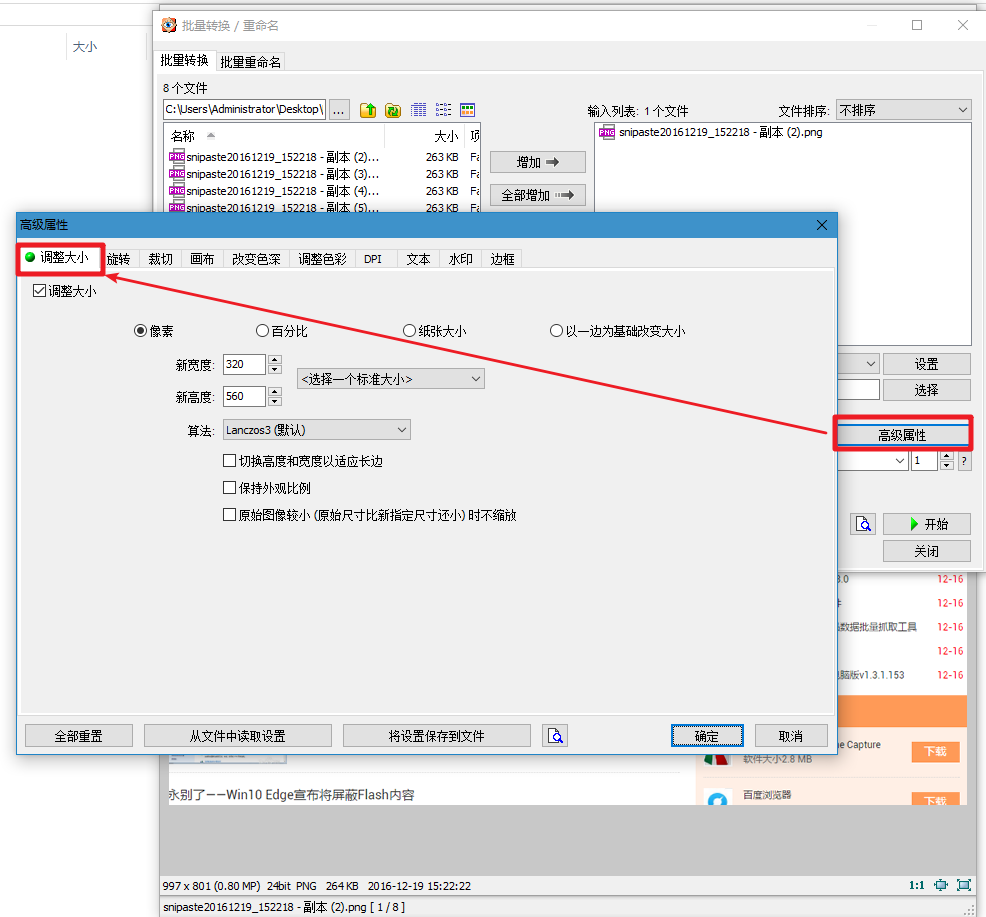Switch file list to details view icon
The width and height of the screenshot is (986, 917).
coord(419,110)
